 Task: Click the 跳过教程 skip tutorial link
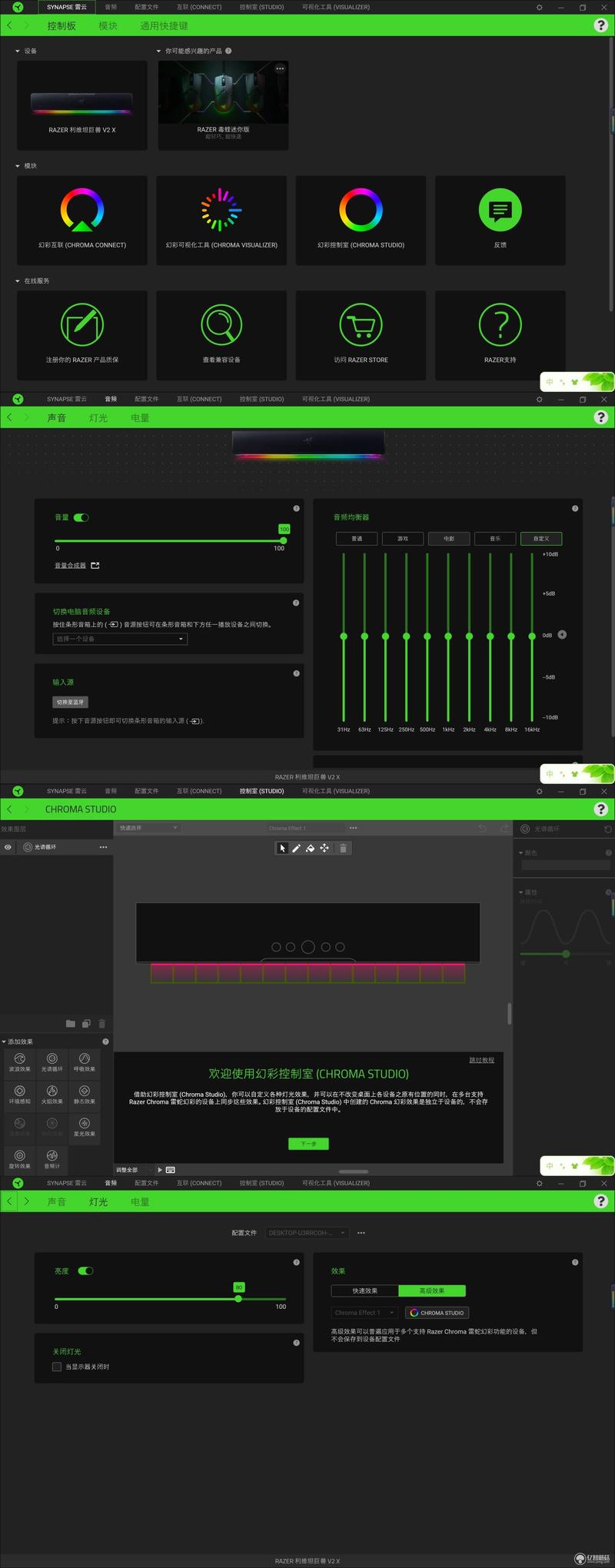[x=482, y=1060]
